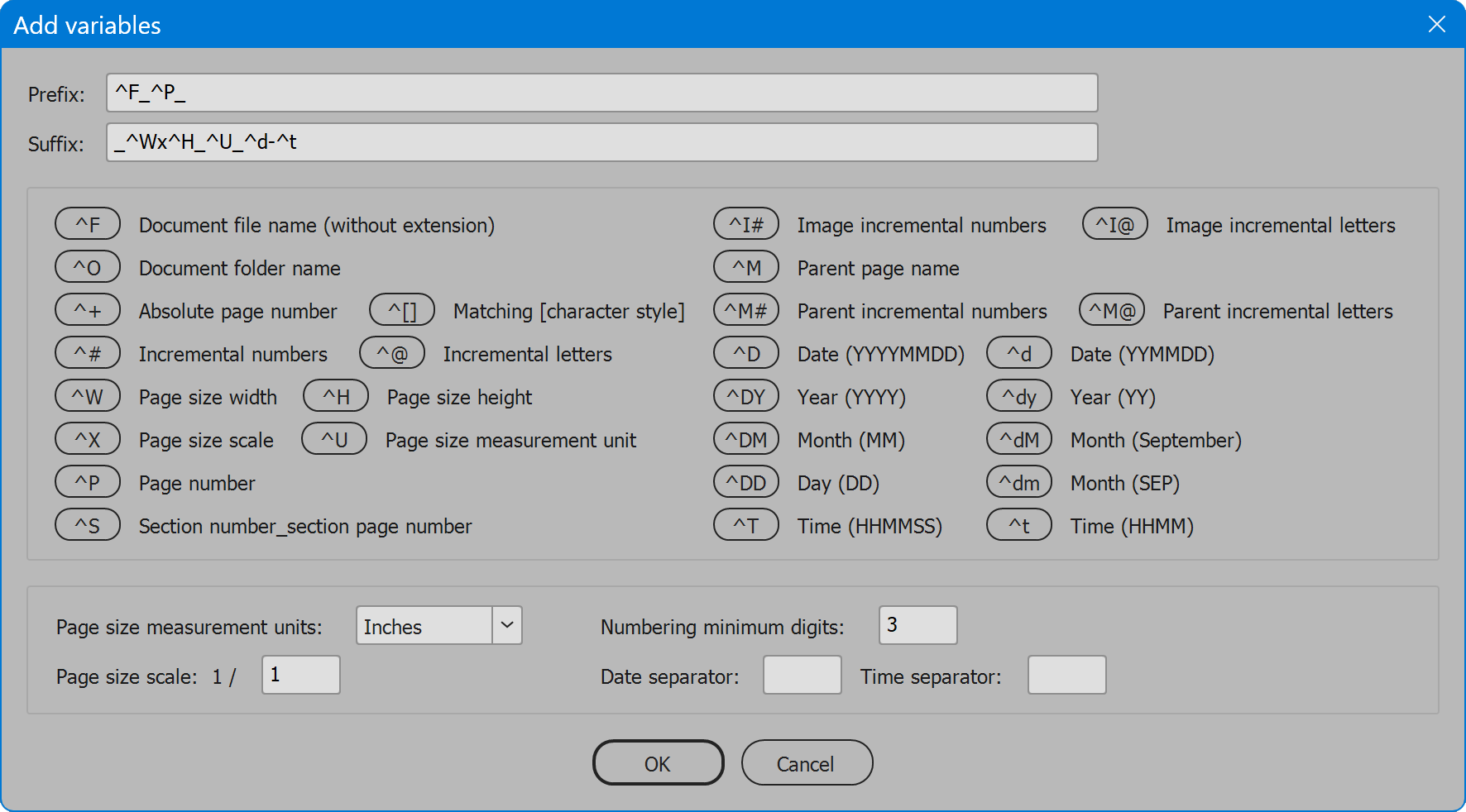This screenshot has height=812, width=1466.
Task: Add the ^M@ parent incremental letters variable
Action: (1112, 310)
